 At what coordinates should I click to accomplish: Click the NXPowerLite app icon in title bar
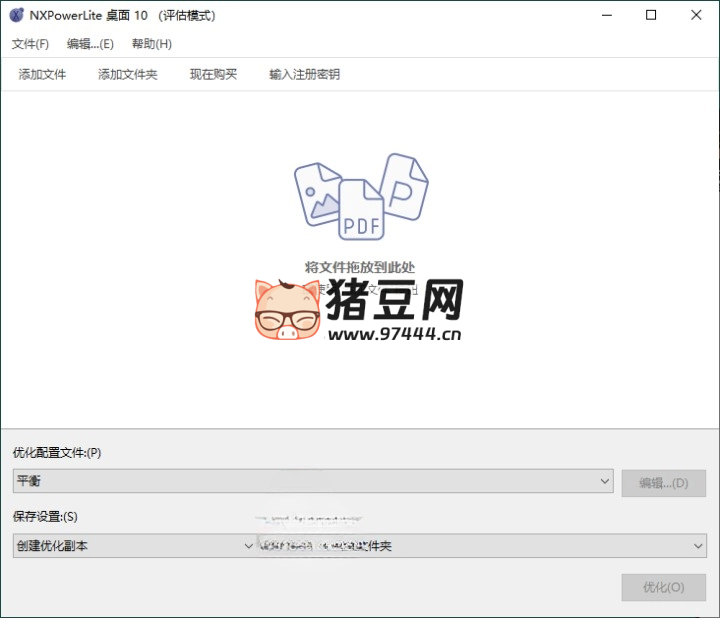(17, 15)
